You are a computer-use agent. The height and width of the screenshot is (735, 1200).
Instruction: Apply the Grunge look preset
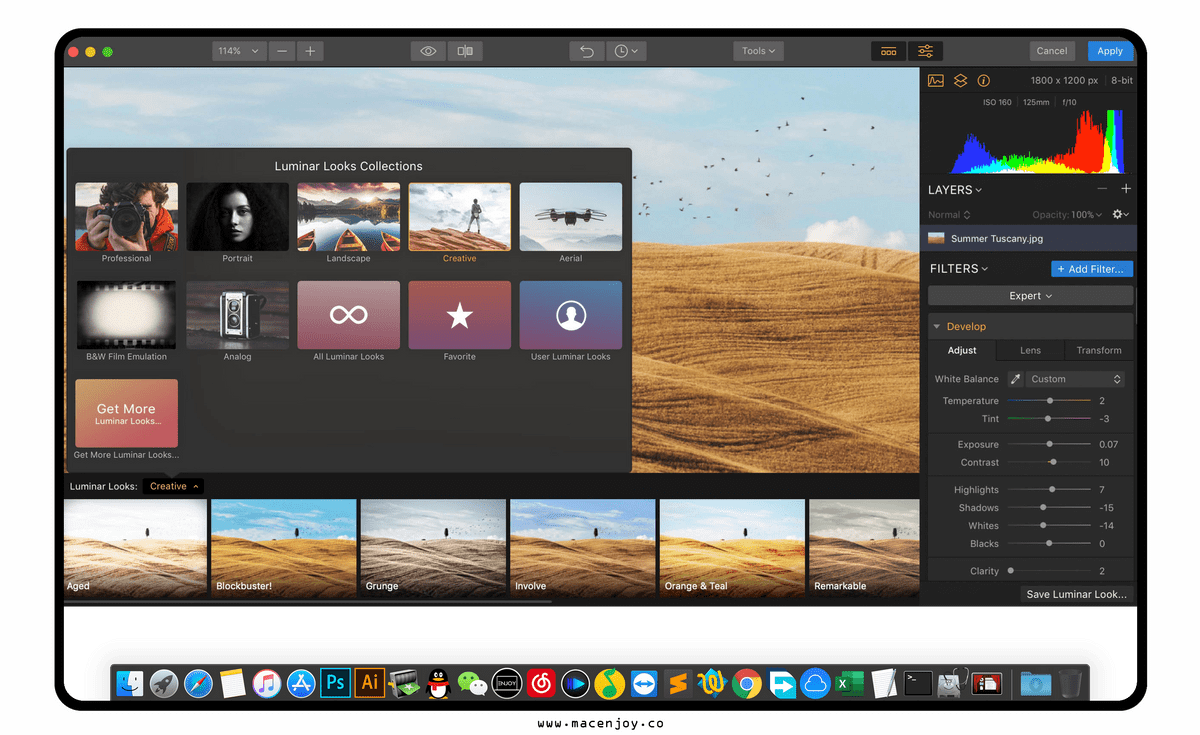433,547
